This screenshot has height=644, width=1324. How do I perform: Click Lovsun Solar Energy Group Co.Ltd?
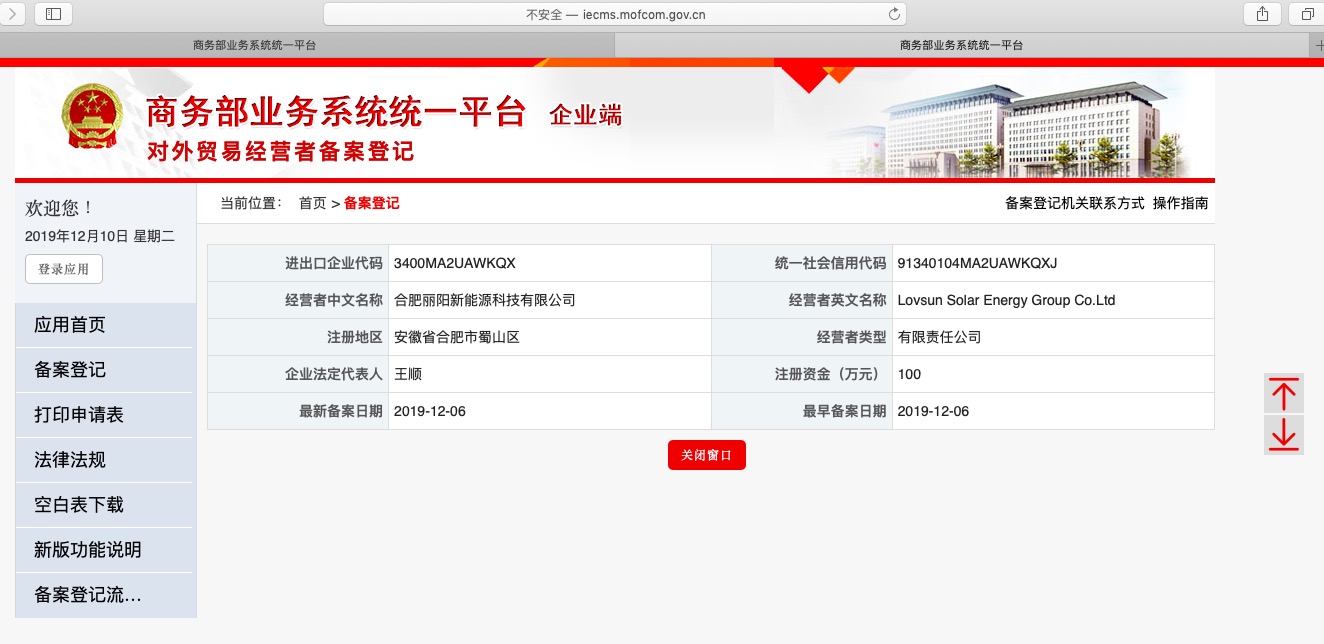coord(1006,300)
